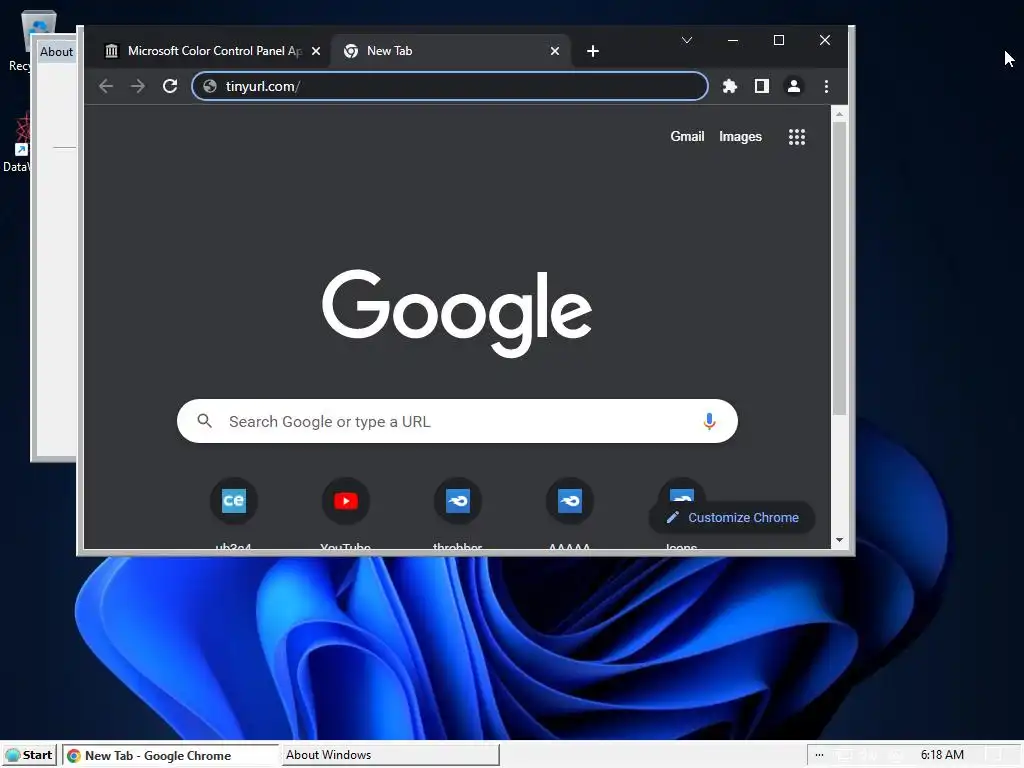Viewport: 1024px width, 768px height.
Task: Switch to About Windows taskbar button
Action: (x=391, y=755)
